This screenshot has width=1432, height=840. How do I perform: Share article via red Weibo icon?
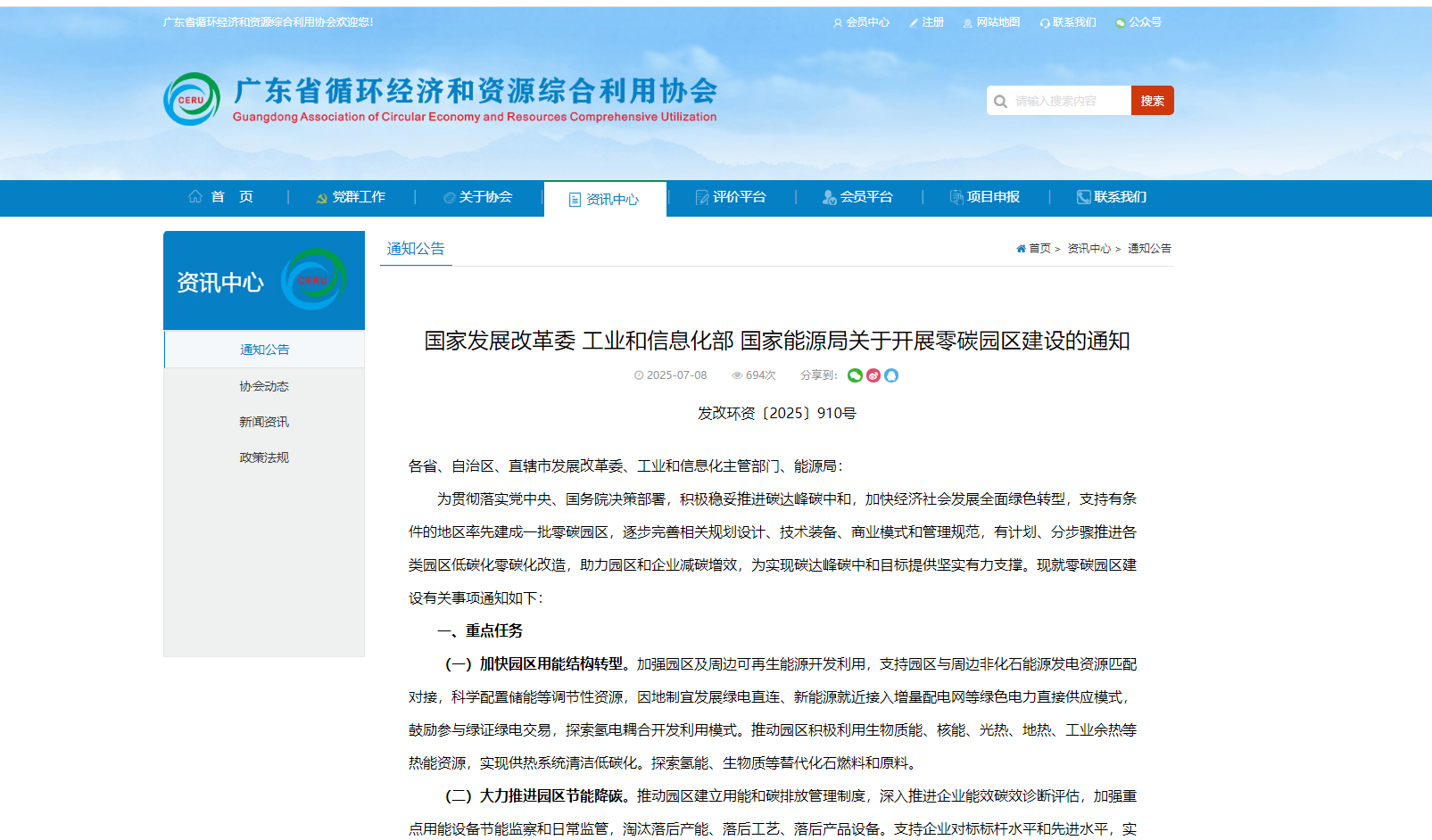point(873,375)
